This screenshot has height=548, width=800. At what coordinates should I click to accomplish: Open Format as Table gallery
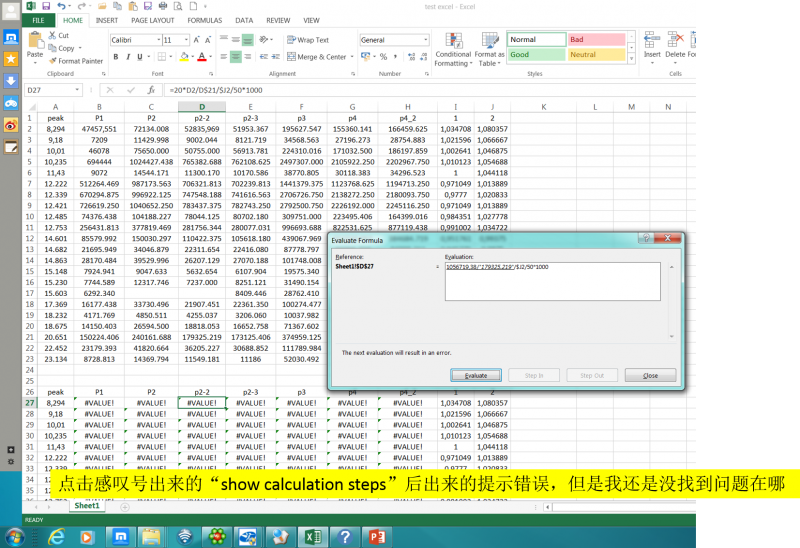point(489,49)
